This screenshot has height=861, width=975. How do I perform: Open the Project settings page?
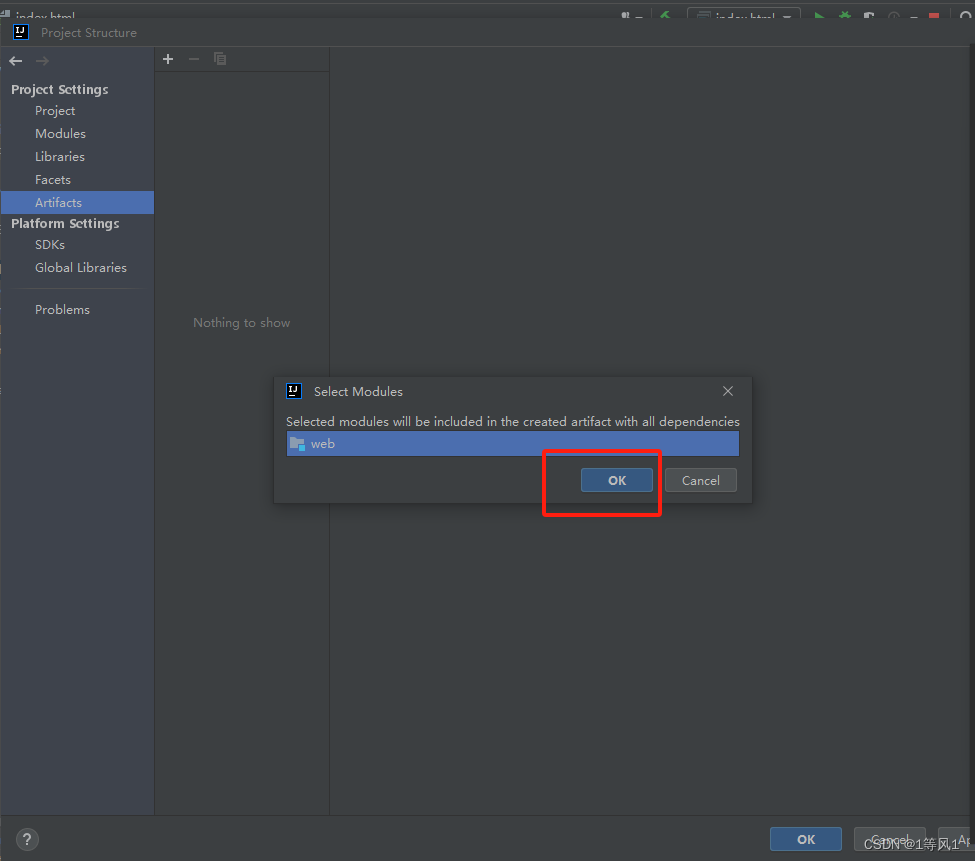pos(77,111)
